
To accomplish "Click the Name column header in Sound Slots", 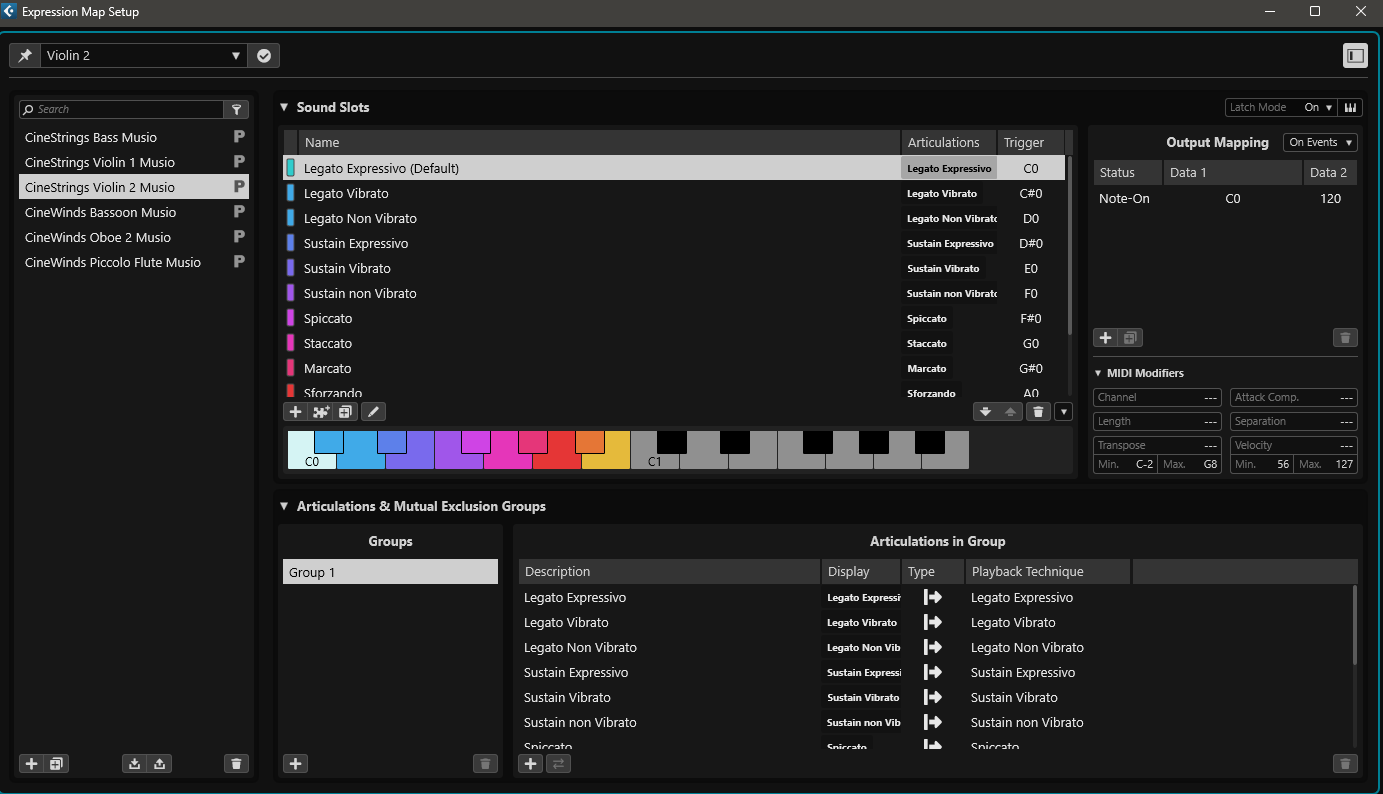I will [599, 143].
